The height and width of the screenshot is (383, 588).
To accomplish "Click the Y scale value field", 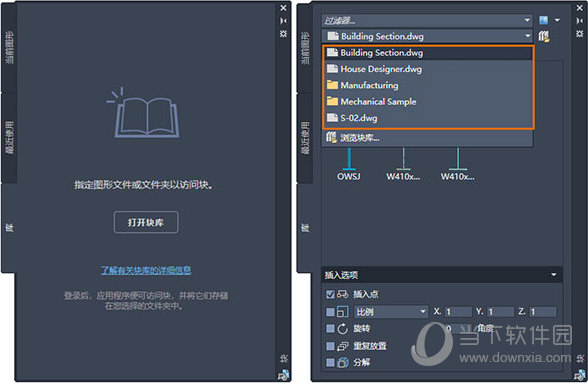I will [501, 312].
